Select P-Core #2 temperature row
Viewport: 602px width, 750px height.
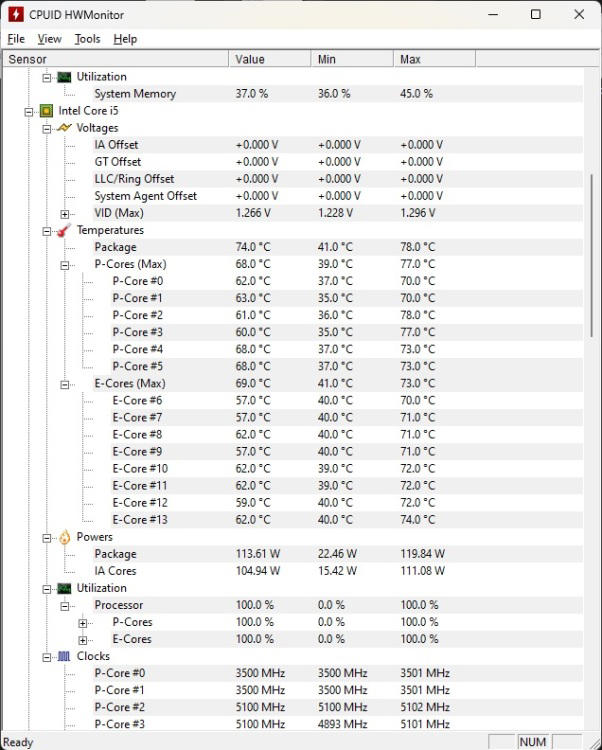[347, 315]
